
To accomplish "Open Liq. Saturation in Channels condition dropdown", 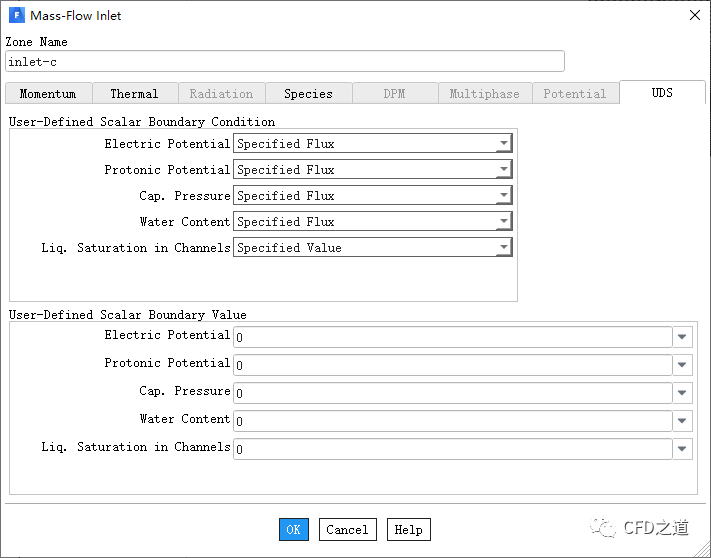I will [x=503, y=248].
